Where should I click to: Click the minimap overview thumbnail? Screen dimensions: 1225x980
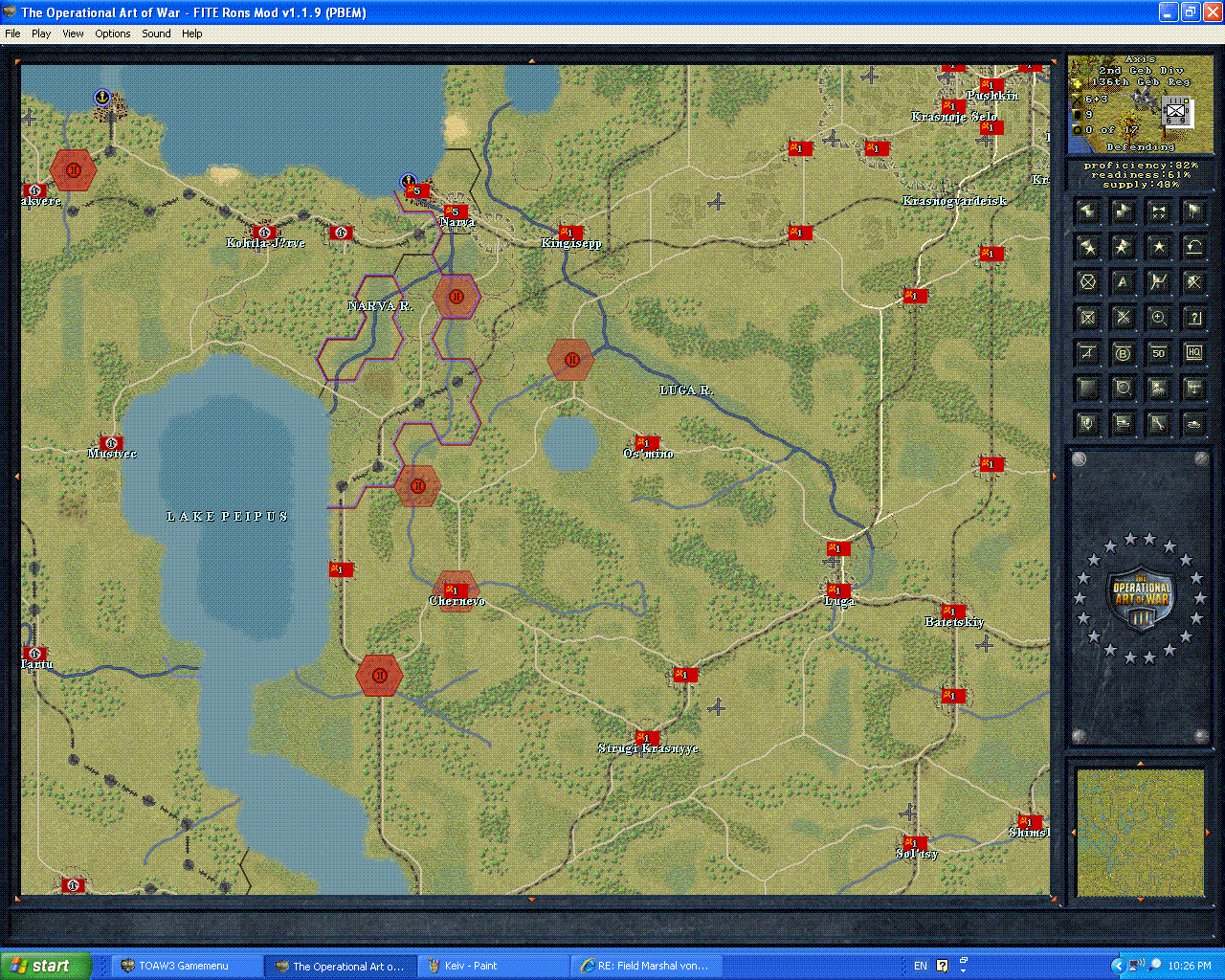click(1140, 833)
